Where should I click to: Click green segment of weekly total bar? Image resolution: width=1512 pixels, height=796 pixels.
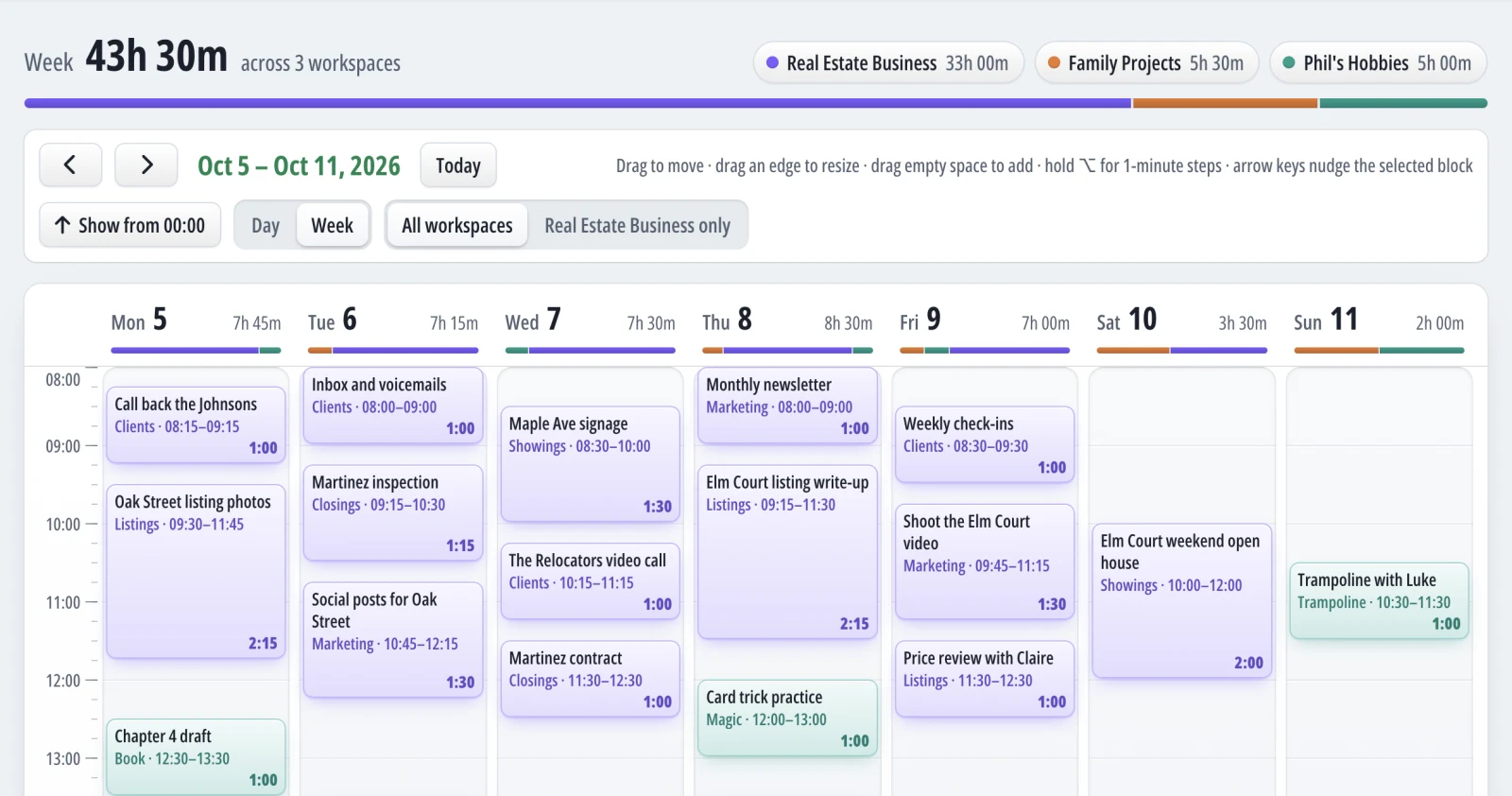[x=1403, y=103]
